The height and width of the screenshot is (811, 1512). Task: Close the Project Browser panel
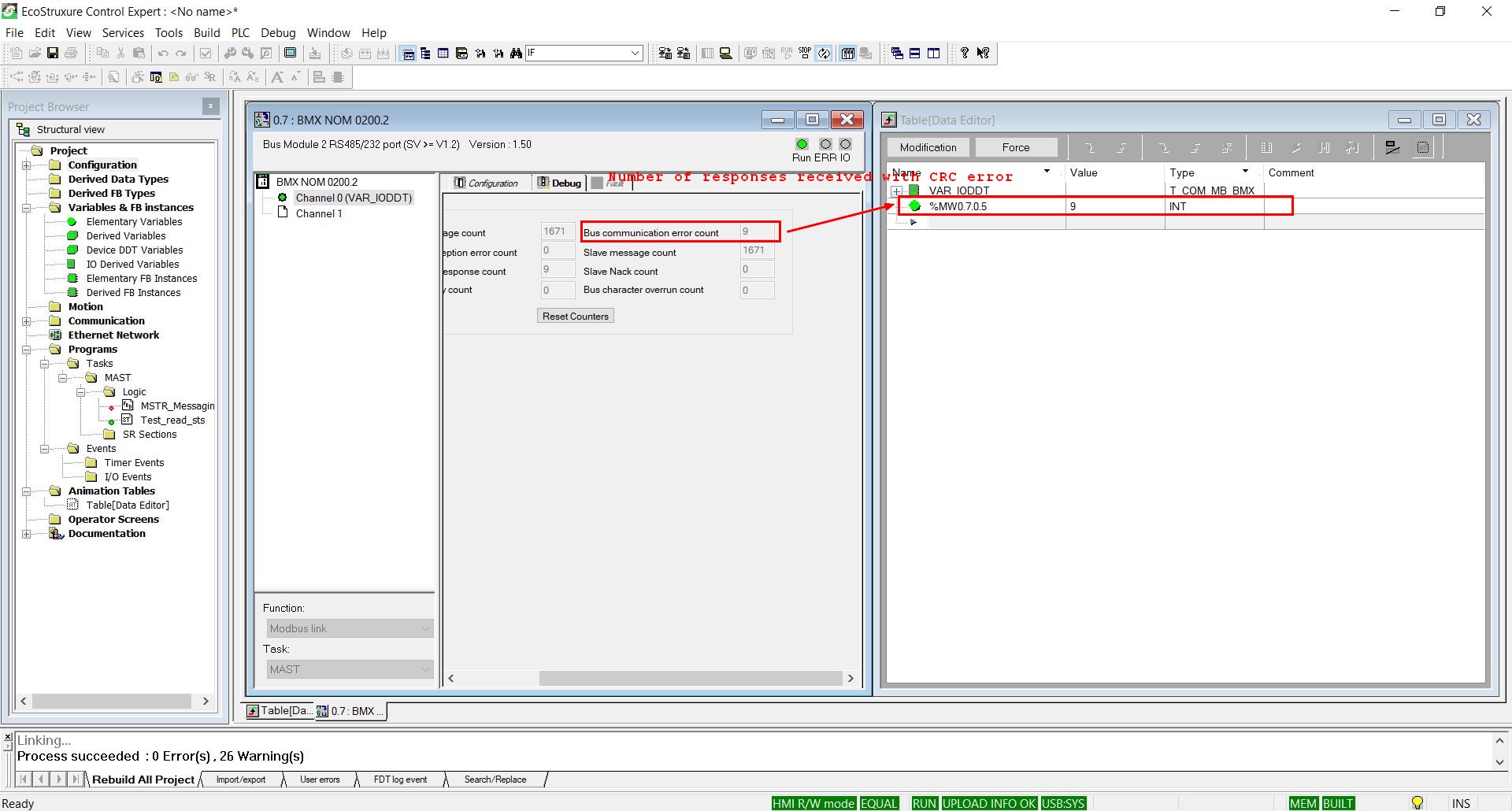pyautogui.click(x=210, y=106)
